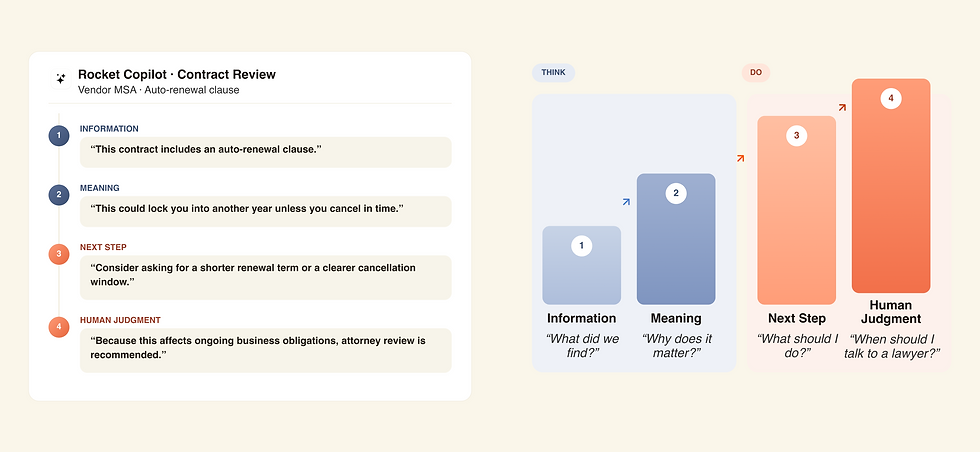This screenshot has width=980, height=452.
Task: Click number 4 badge on tallest bar
Action: pyautogui.click(x=891, y=98)
